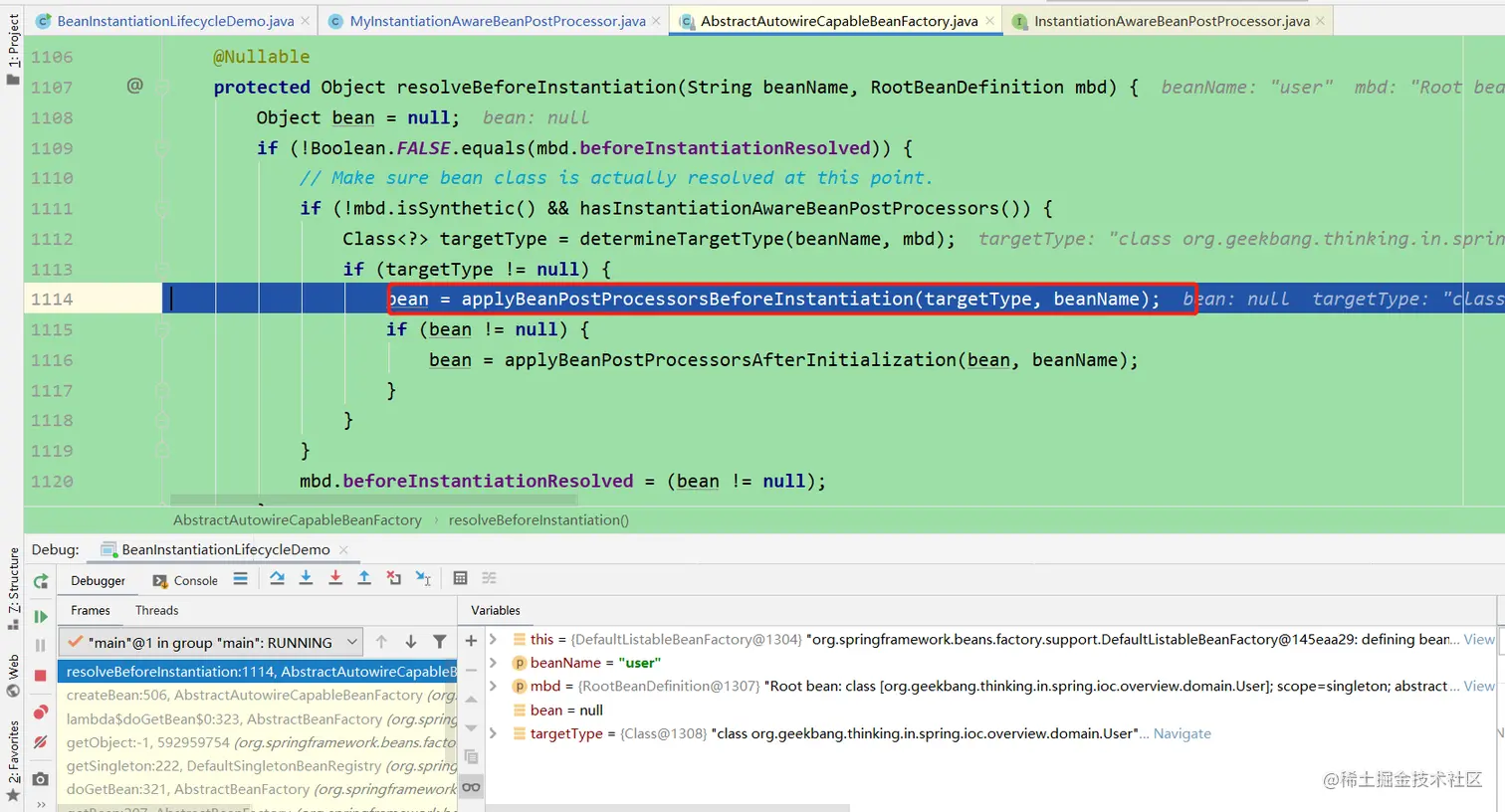Resume program execution
The image size is (1505, 812).
(x=41, y=617)
